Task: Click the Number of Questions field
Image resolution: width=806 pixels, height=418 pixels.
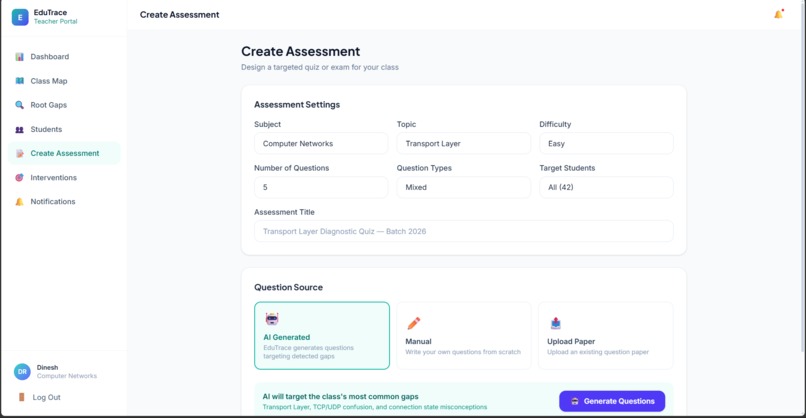Action: click(321, 187)
